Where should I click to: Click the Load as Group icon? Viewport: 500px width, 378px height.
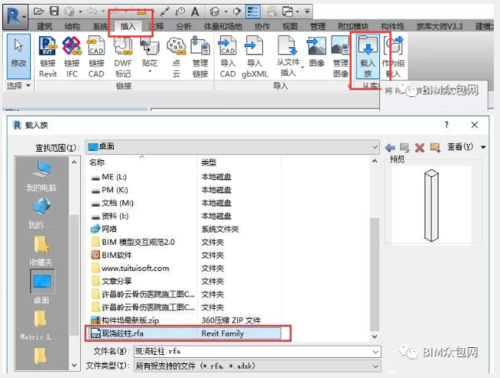tap(393, 57)
